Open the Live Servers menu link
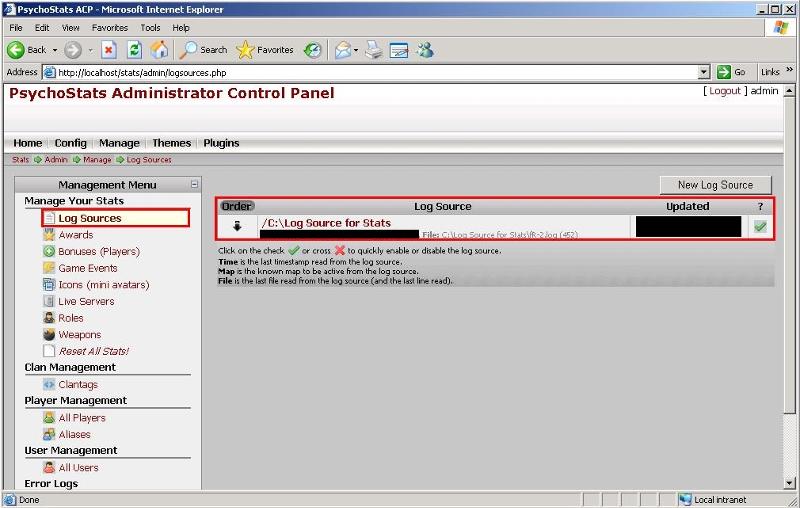 tap(86, 301)
